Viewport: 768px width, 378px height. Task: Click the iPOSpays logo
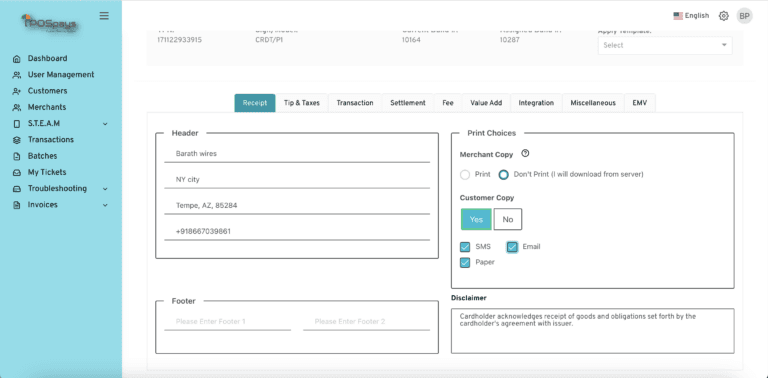49,23
